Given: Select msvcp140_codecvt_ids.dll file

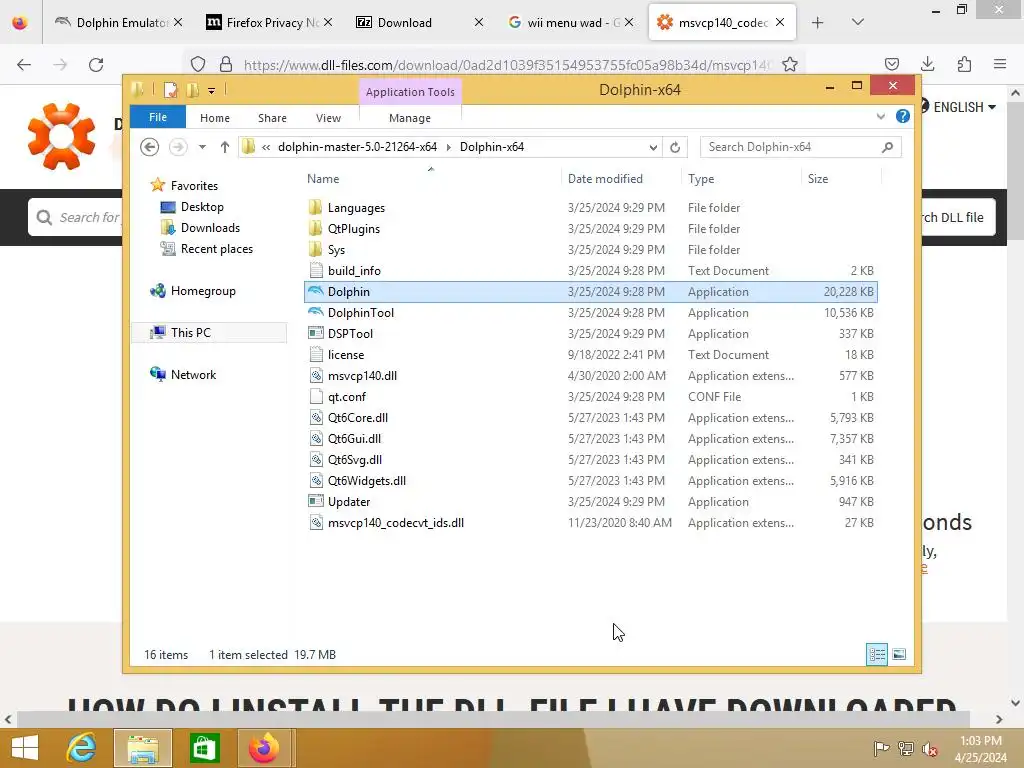Looking at the screenshot, I should click(396, 522).
